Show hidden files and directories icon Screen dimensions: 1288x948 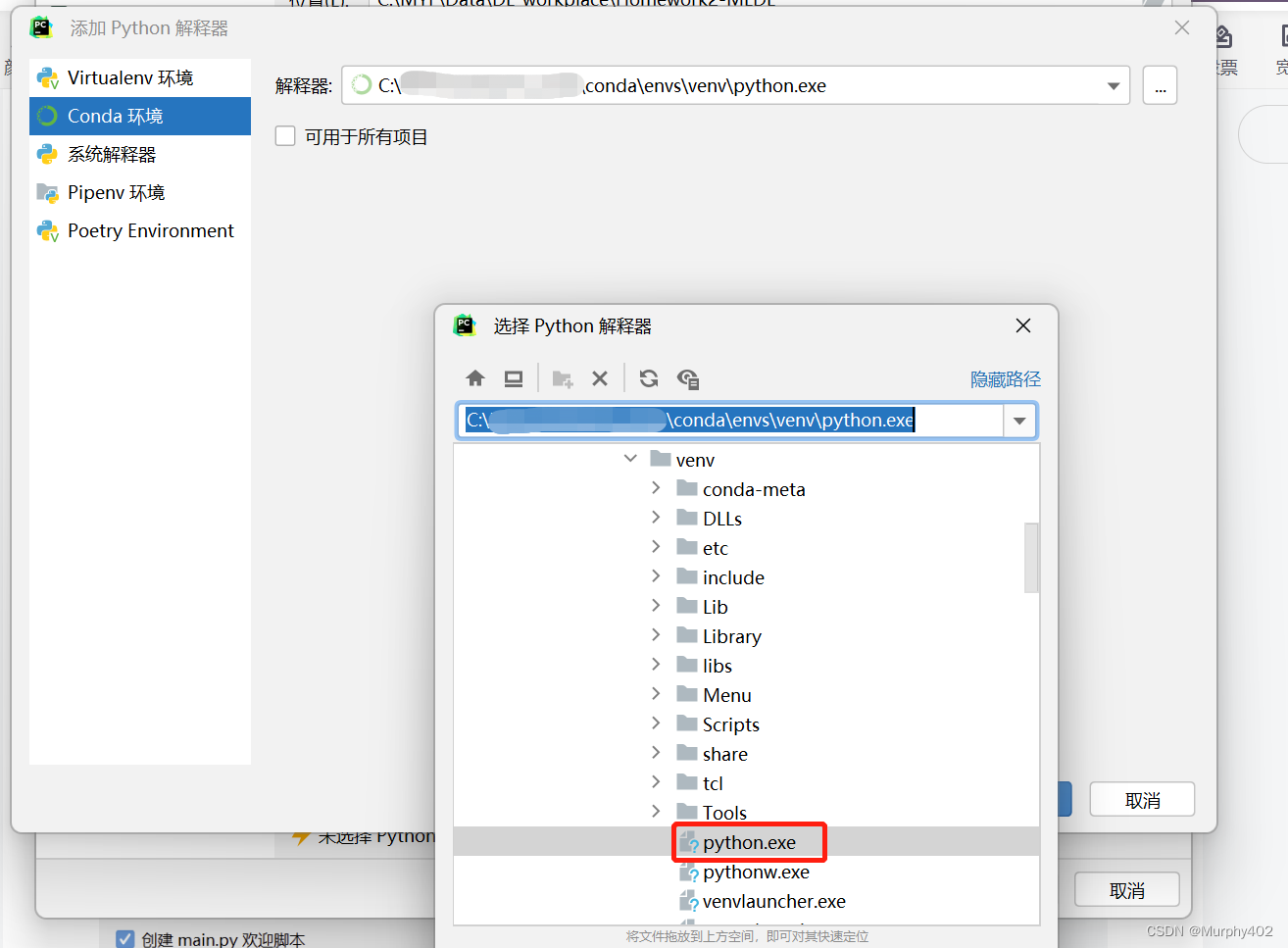point(688,378)
